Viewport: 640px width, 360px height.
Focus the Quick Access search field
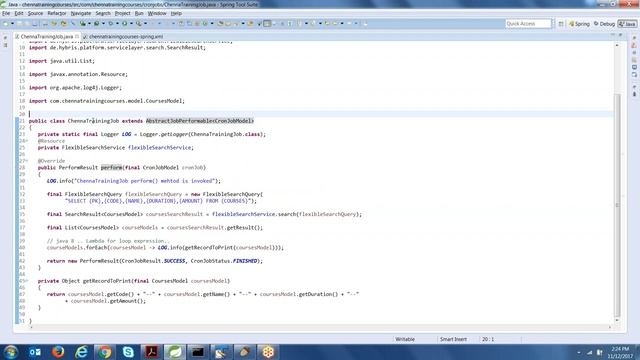528,24
